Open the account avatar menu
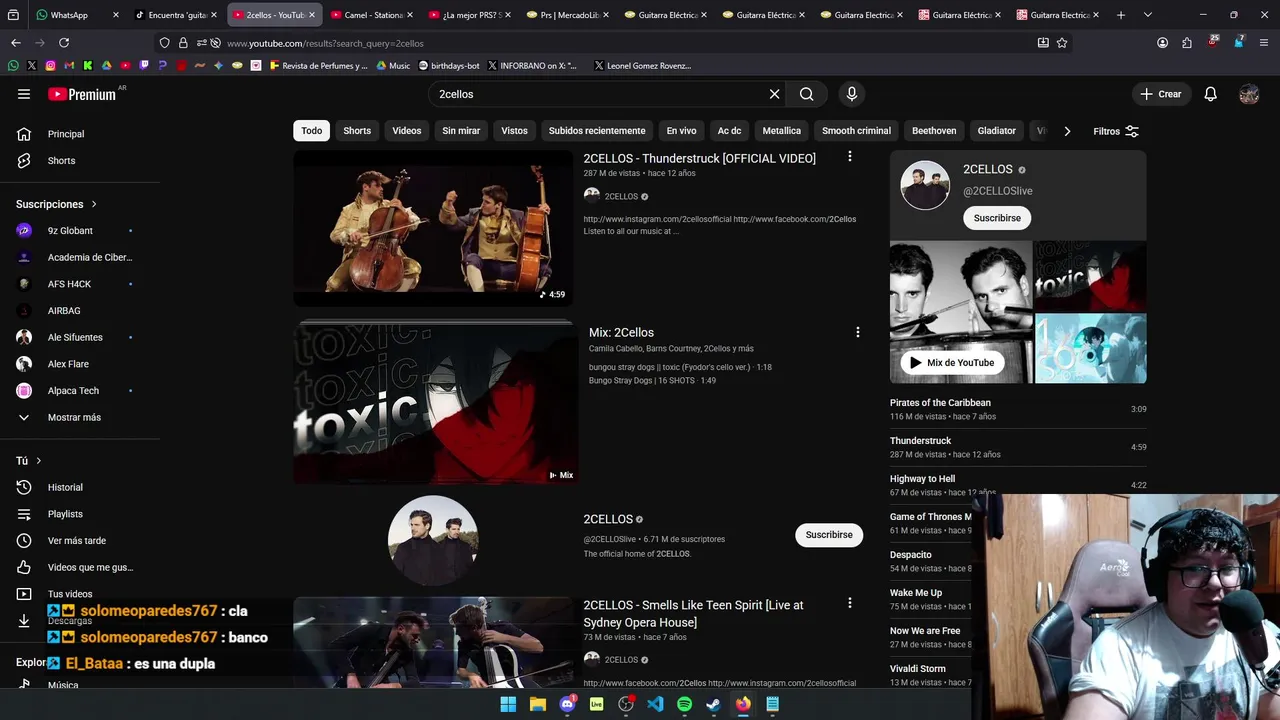This screenshot has height=720, width=1280. 1249,94
